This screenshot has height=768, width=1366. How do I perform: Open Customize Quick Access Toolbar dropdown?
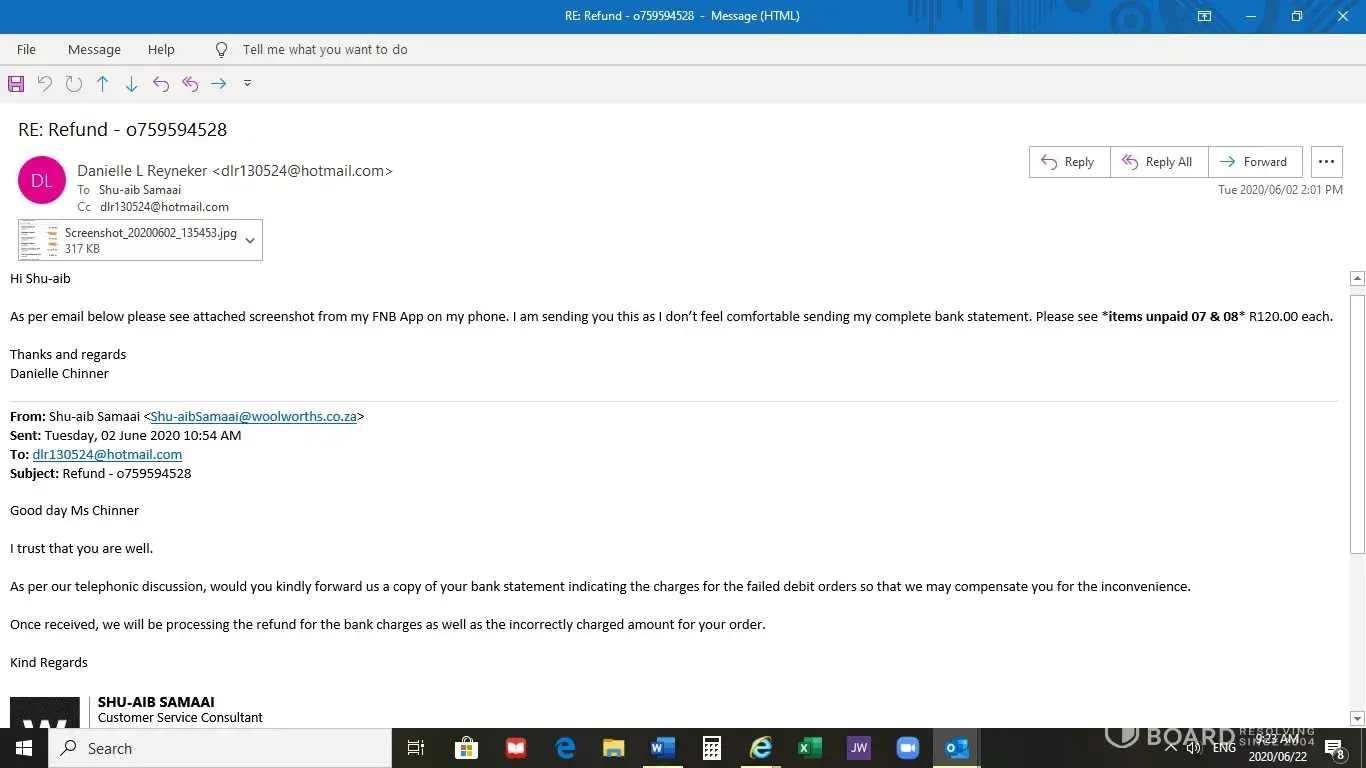(248, 83)
